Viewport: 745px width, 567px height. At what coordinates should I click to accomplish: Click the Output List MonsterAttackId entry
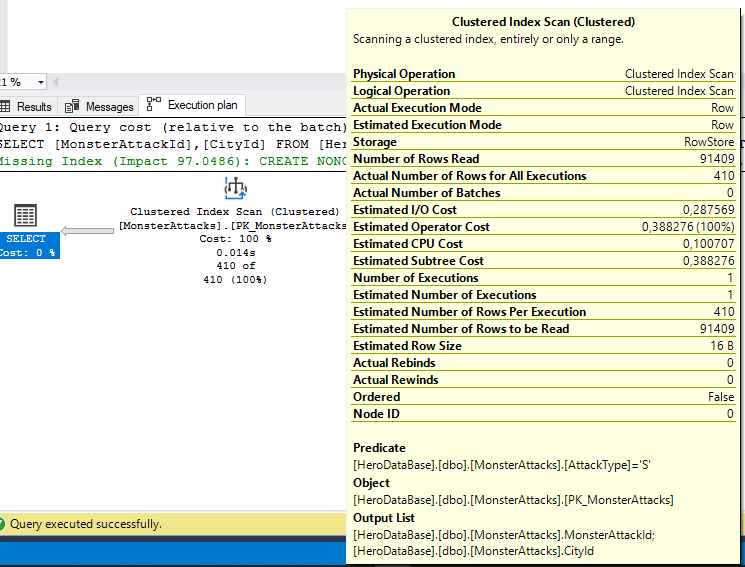coord(504,536)
